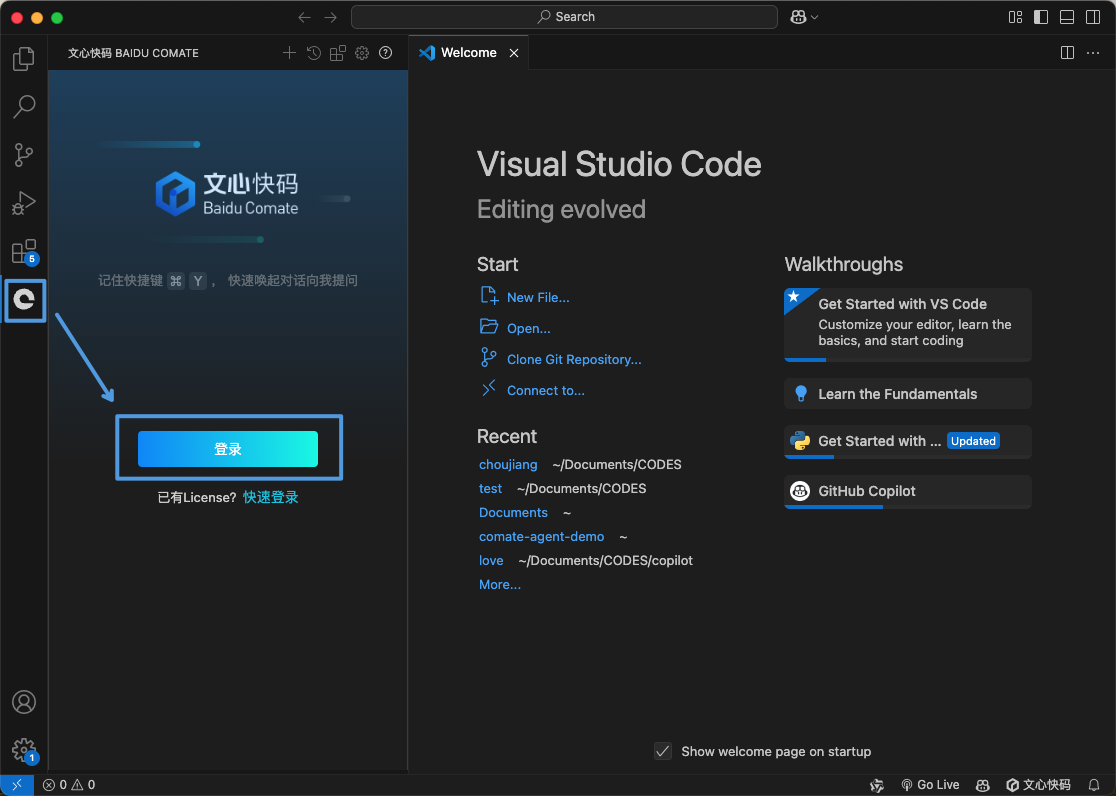This screenshot has width=1116, height=796.
Task: Click the Search command center box
Action: [564, 17]
